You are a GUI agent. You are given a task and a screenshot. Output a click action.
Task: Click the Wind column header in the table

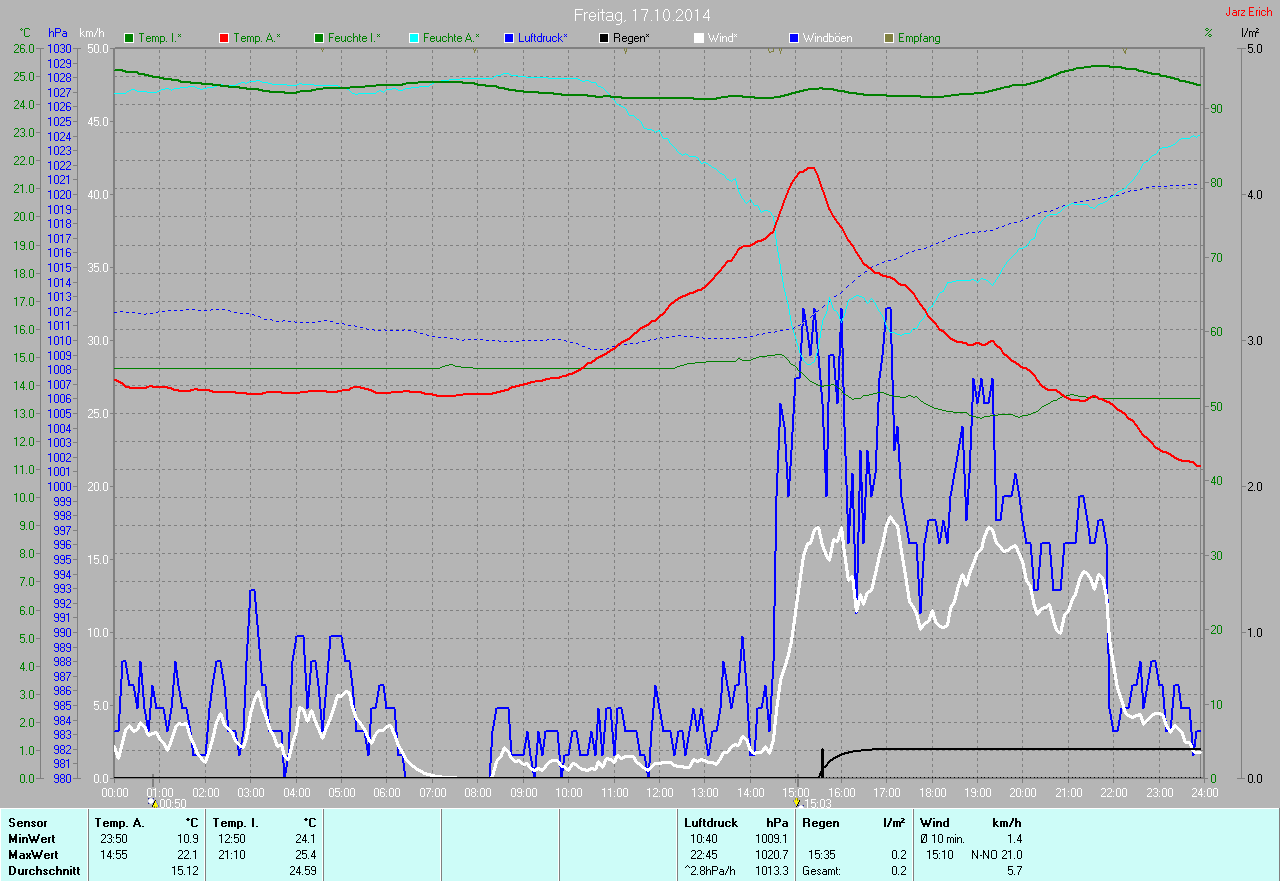pos(935,822)
